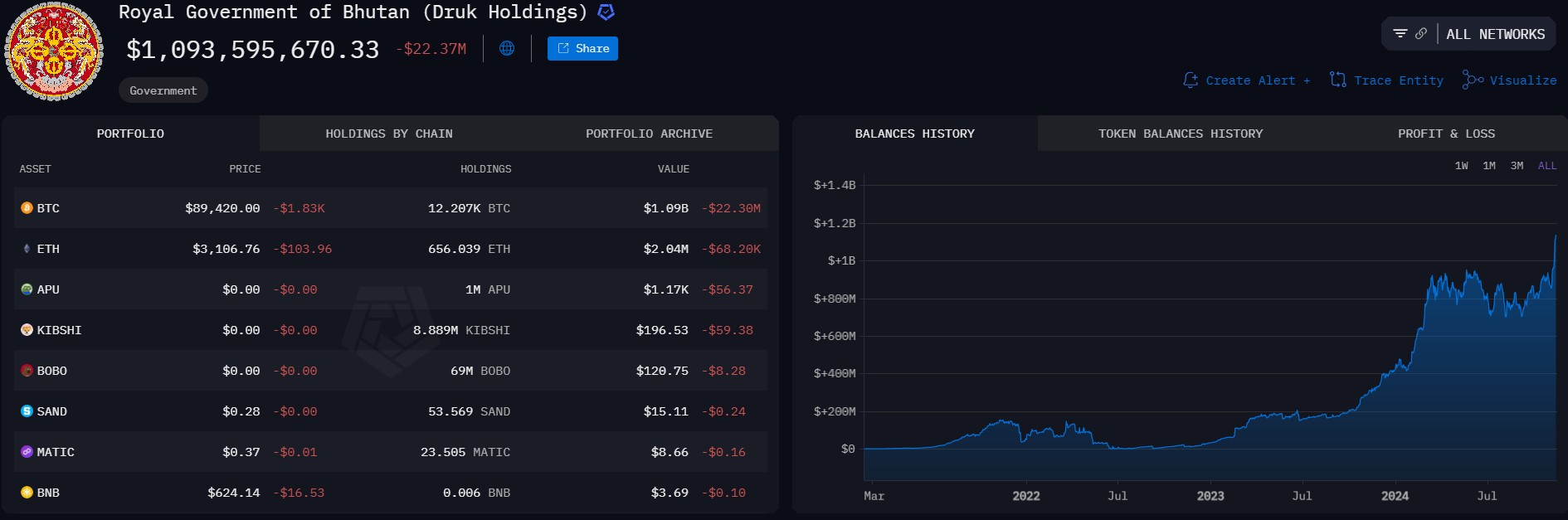Click the BNB coin icon

(27, 493)
